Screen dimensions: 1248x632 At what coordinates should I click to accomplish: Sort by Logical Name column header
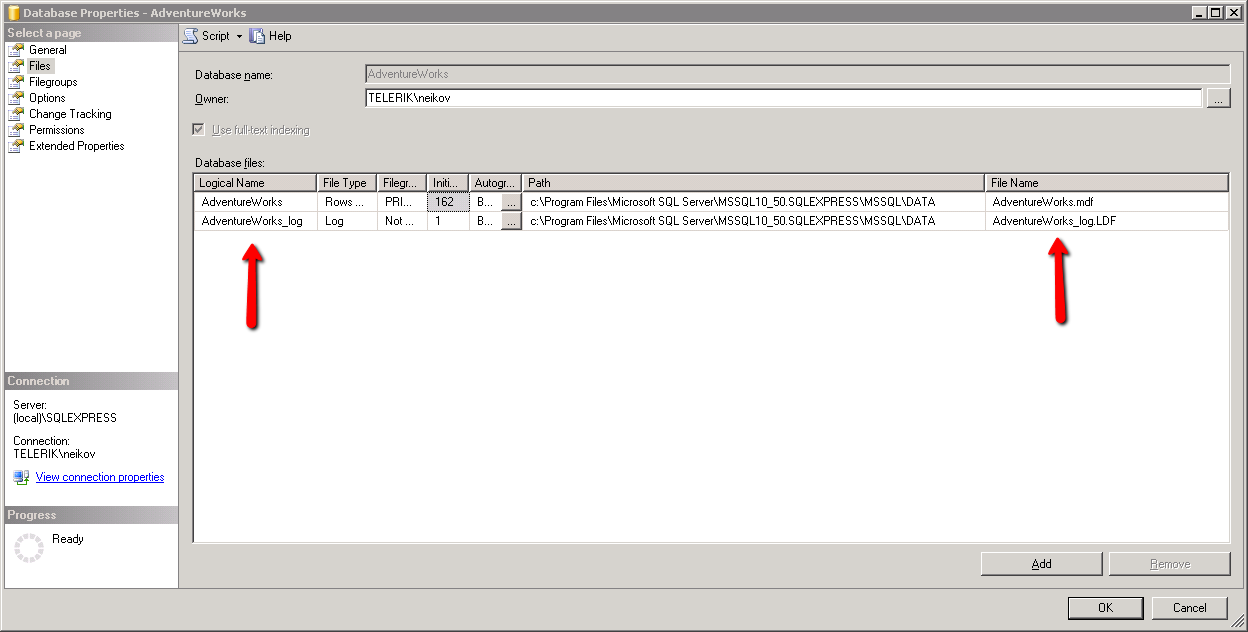pyautogui.click(x=255, y=183)
